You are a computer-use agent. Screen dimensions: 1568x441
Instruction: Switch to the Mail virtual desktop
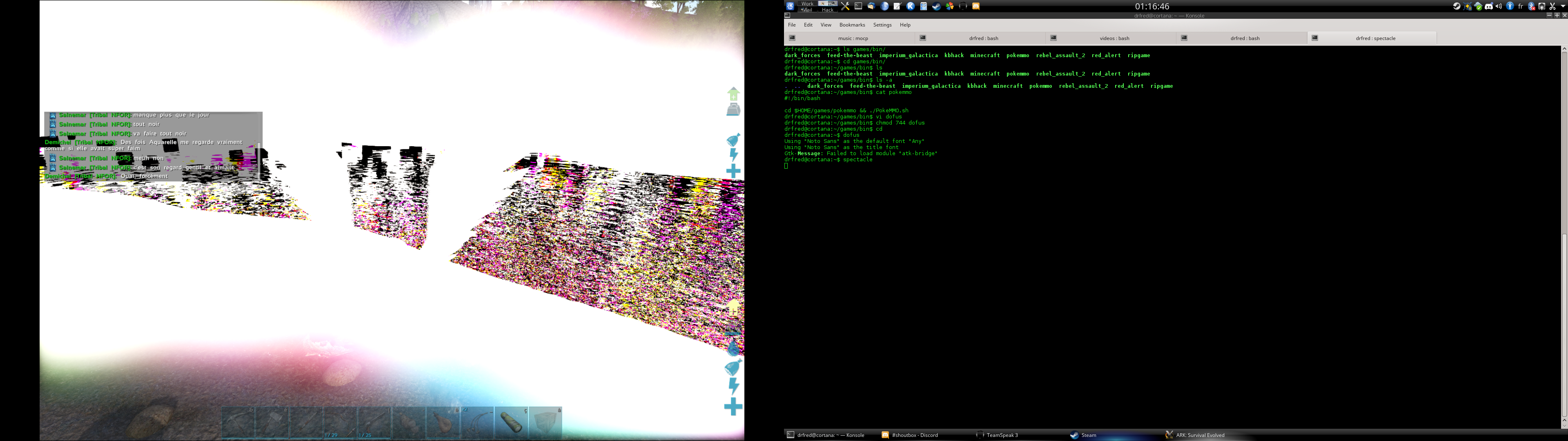[x=807, y=10]
